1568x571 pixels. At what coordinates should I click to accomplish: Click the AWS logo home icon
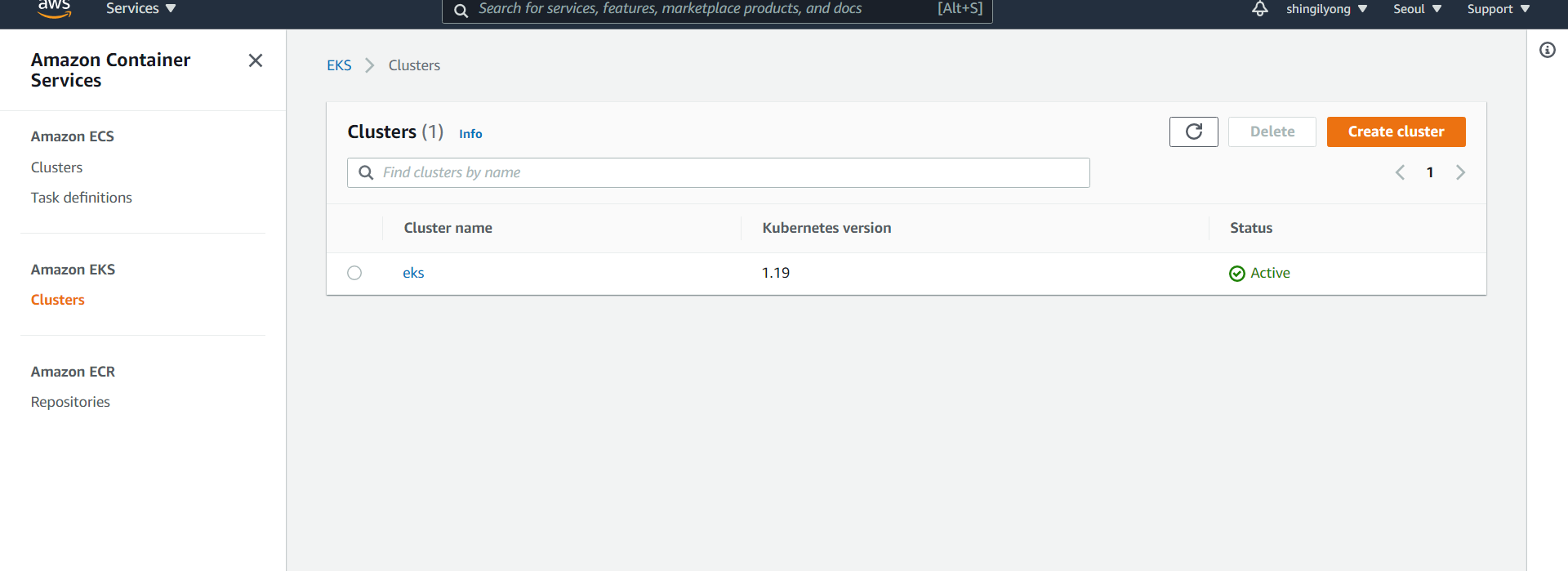[54, 8]
